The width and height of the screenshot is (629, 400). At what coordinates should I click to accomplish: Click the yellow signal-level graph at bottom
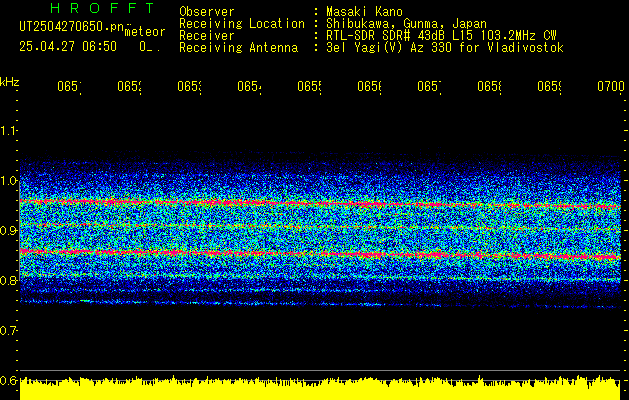320,388
